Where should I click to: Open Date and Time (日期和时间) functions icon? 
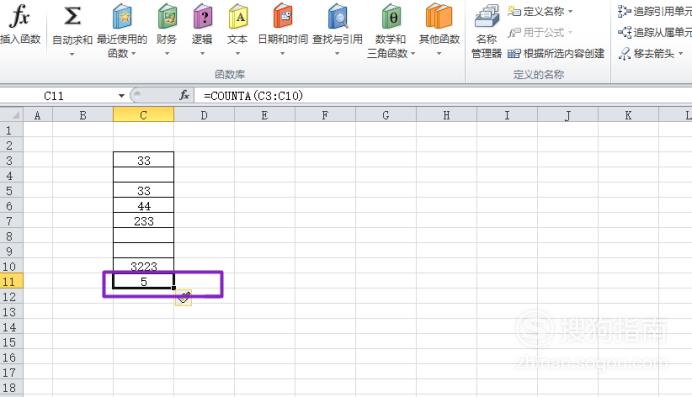point(282,17)
